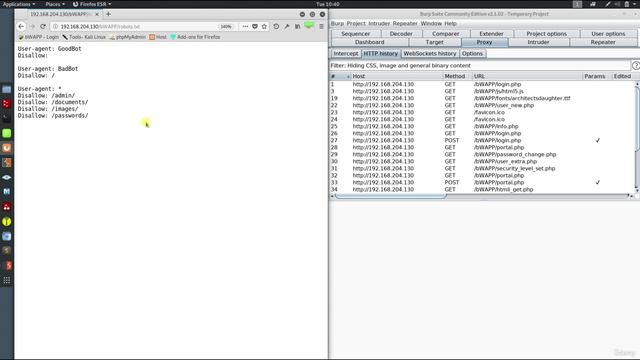Open the Firefox ESR app menu
Viewport: 640px width, 360px height.
(x=92, y=4)
